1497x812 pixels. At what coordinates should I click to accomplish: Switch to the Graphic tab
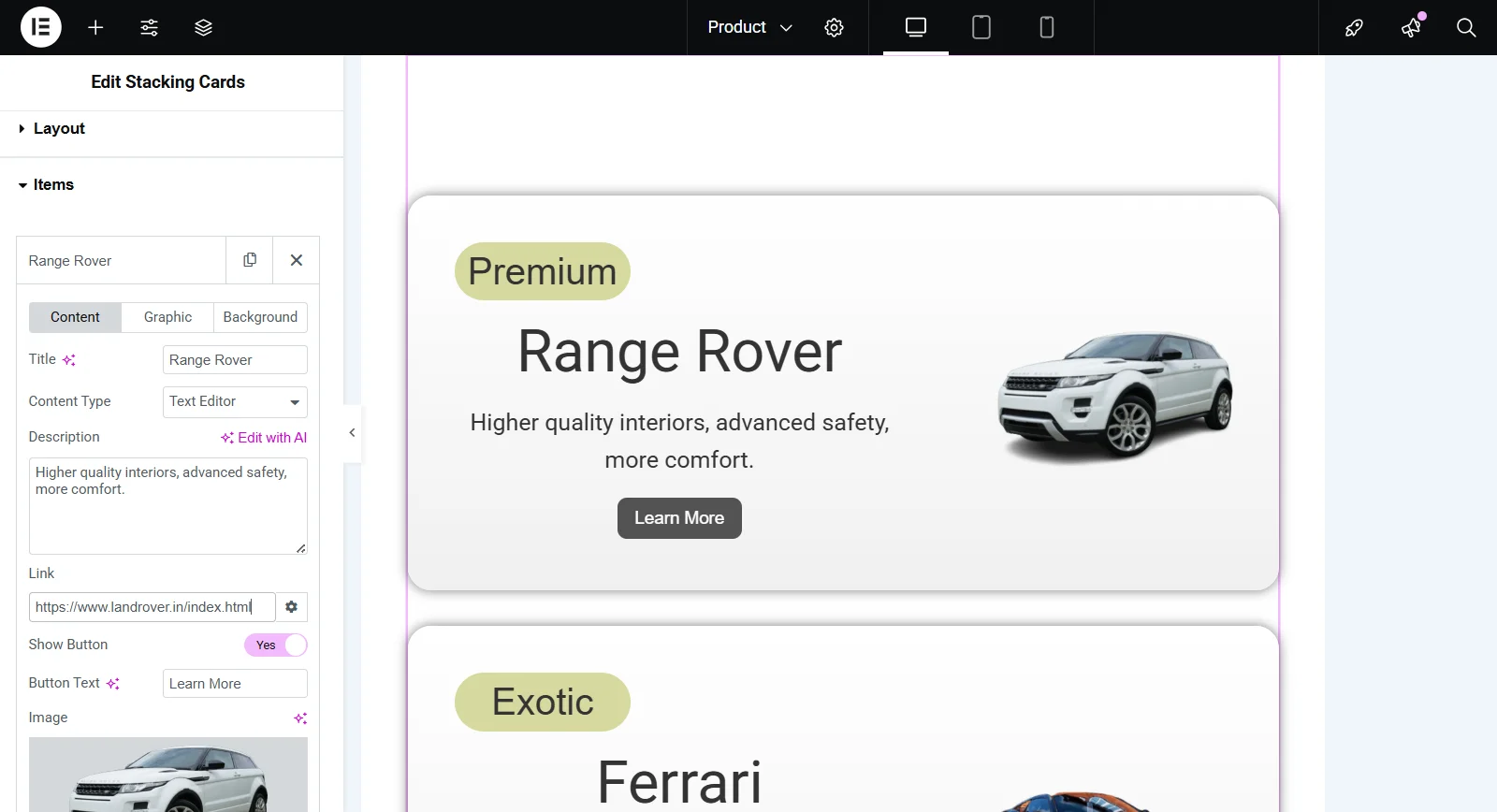point(168,317)
